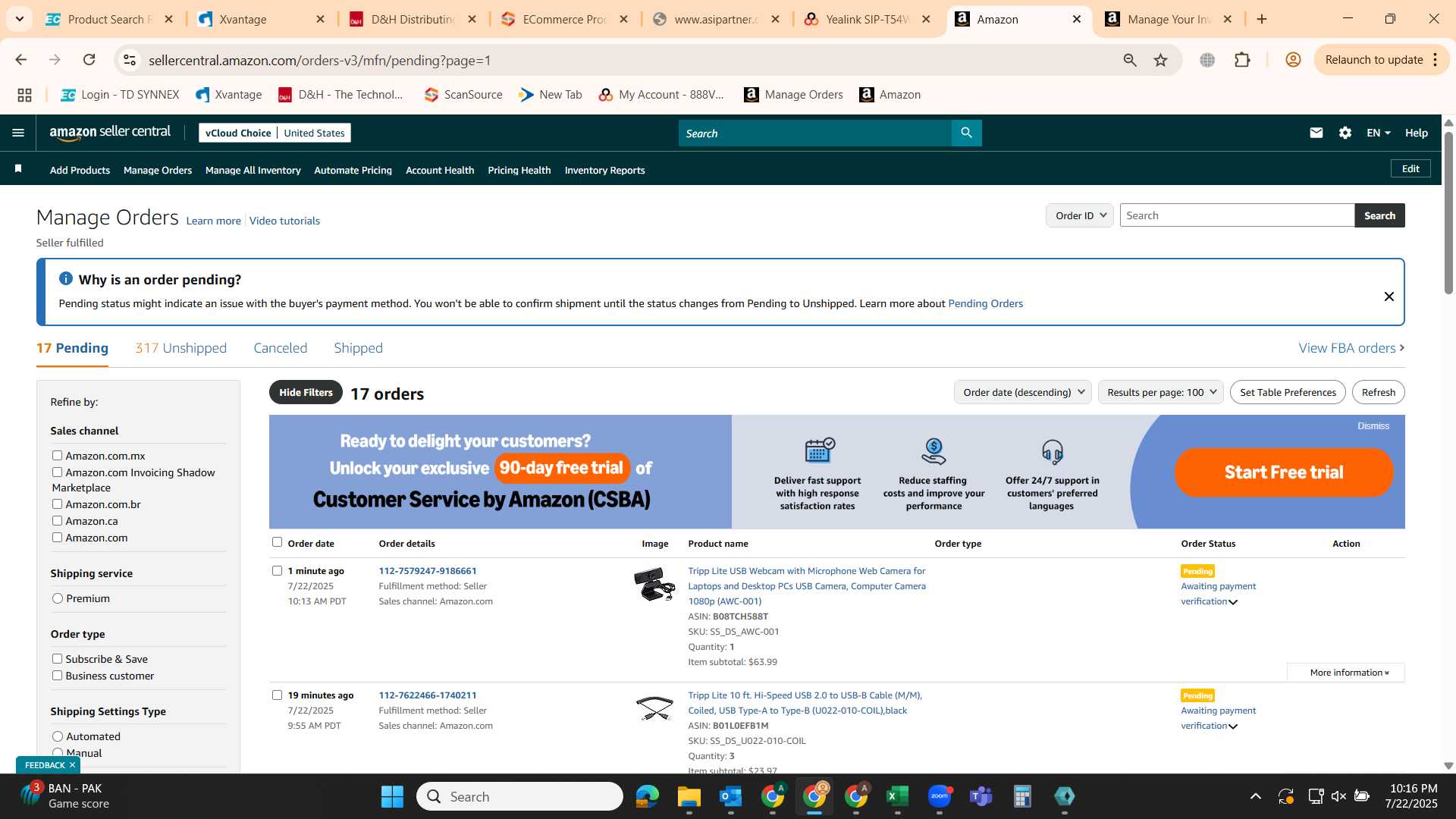Open the EN language dropdown
The image size is (1456, 819).
click(1378, 133)
